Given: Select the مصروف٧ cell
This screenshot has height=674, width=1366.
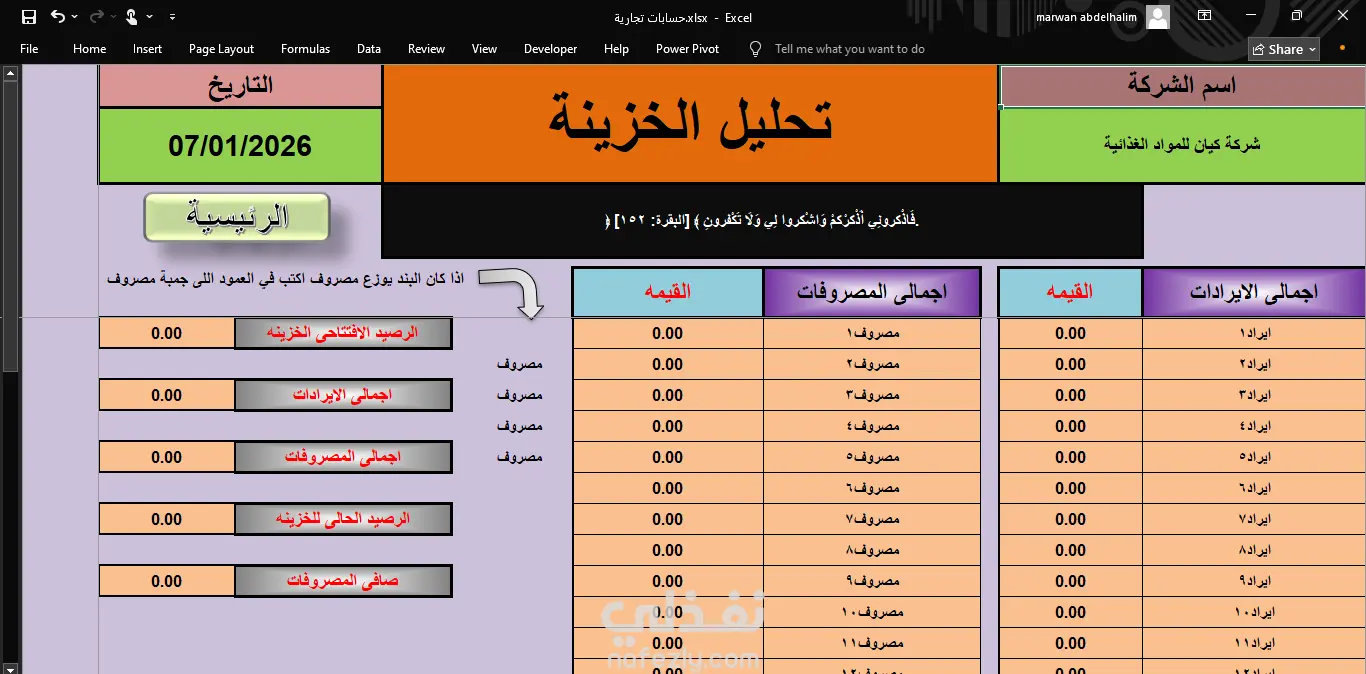Looking at the screenshot, I should [x=872, y=519].
